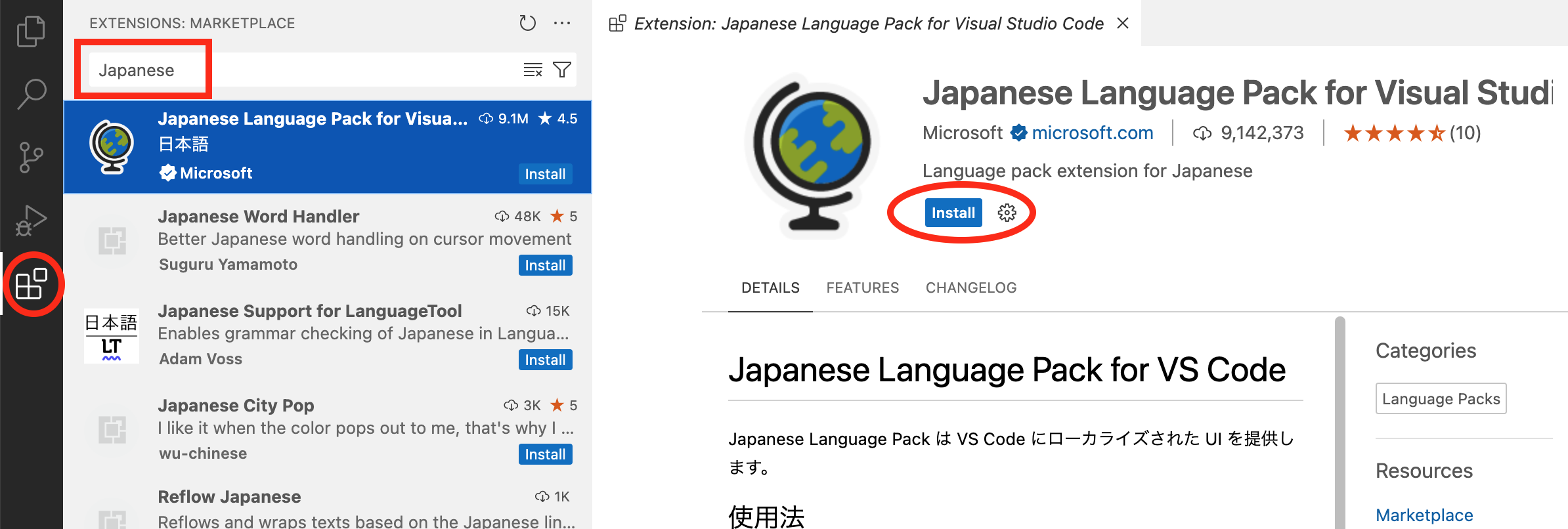Click the main Install button on details page
Screen dimensions: 1568x529
[x=953, y=213]
